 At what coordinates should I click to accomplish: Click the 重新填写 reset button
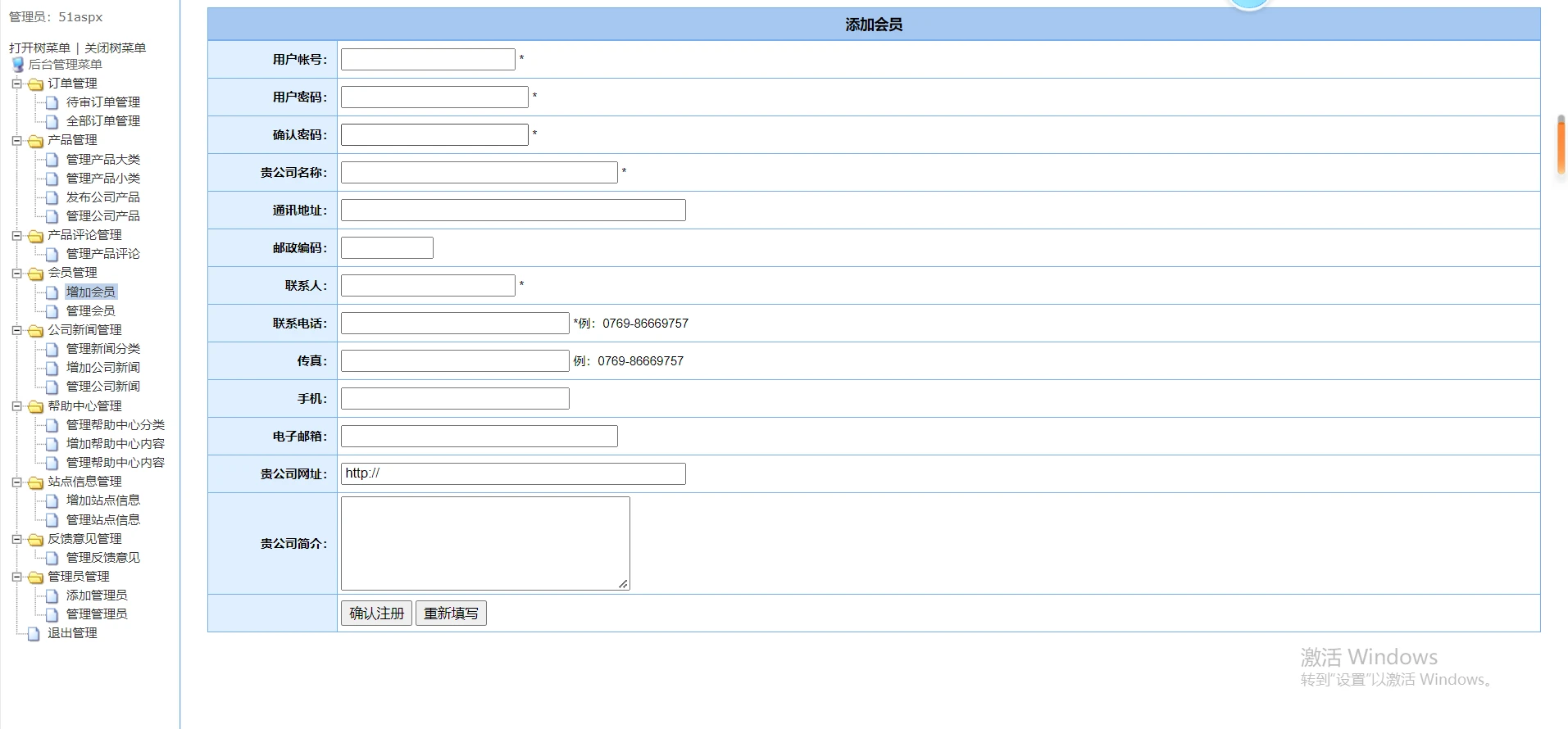[x=452, y=614]
